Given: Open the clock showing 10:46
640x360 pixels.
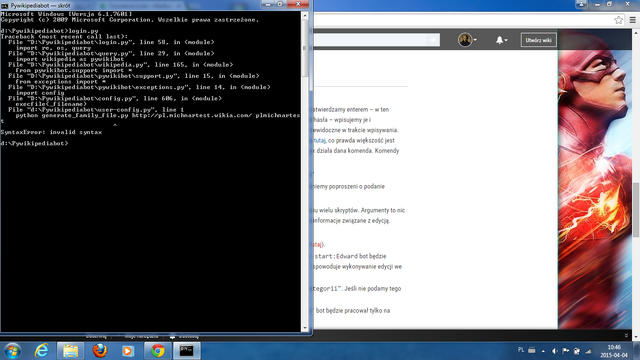Looking at the screenshot, I should click(614, 351).
